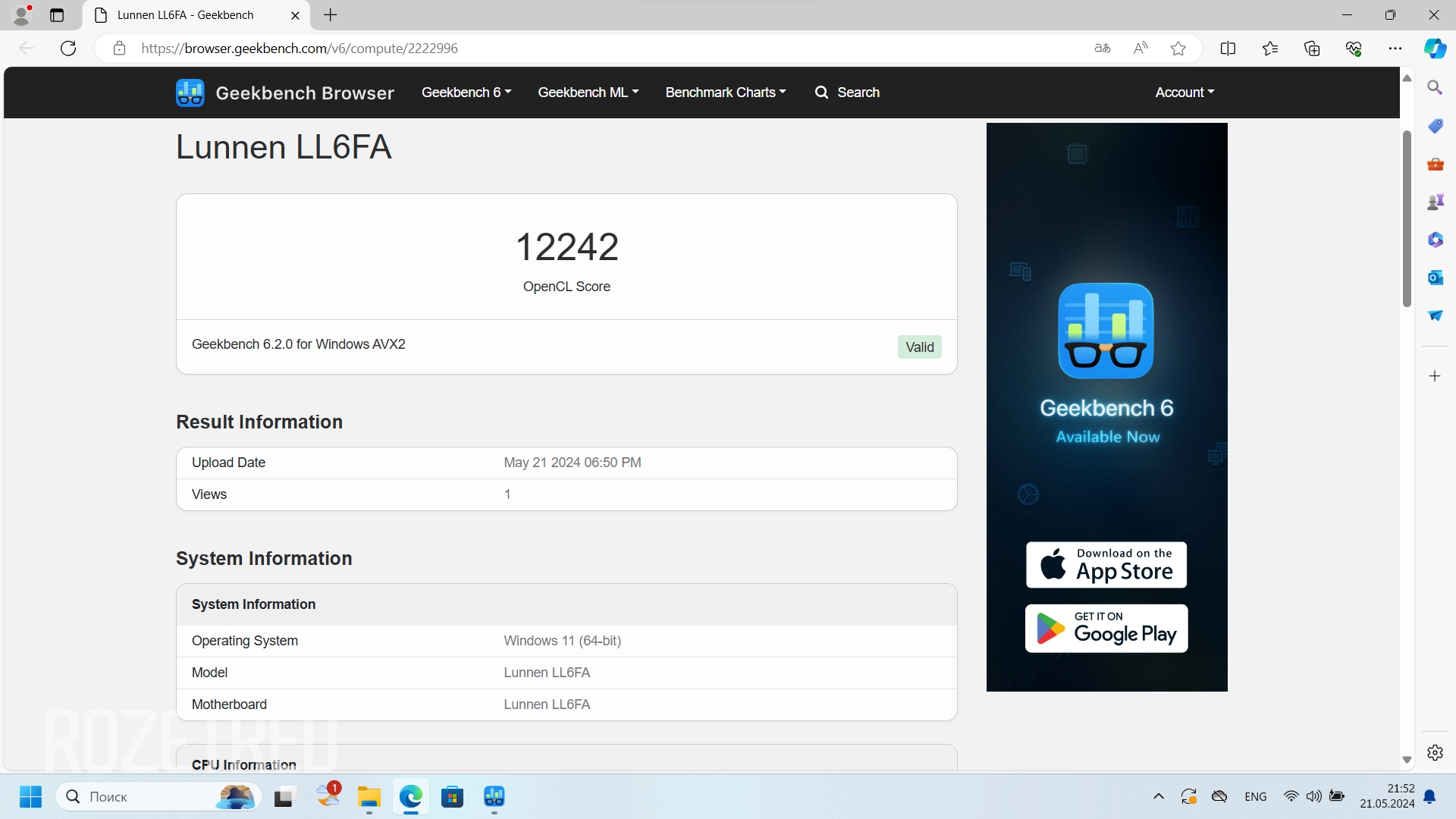Open Copilot icon in browser toolbar
This screenshot has height=819, width=1456.
(1435, 49)
